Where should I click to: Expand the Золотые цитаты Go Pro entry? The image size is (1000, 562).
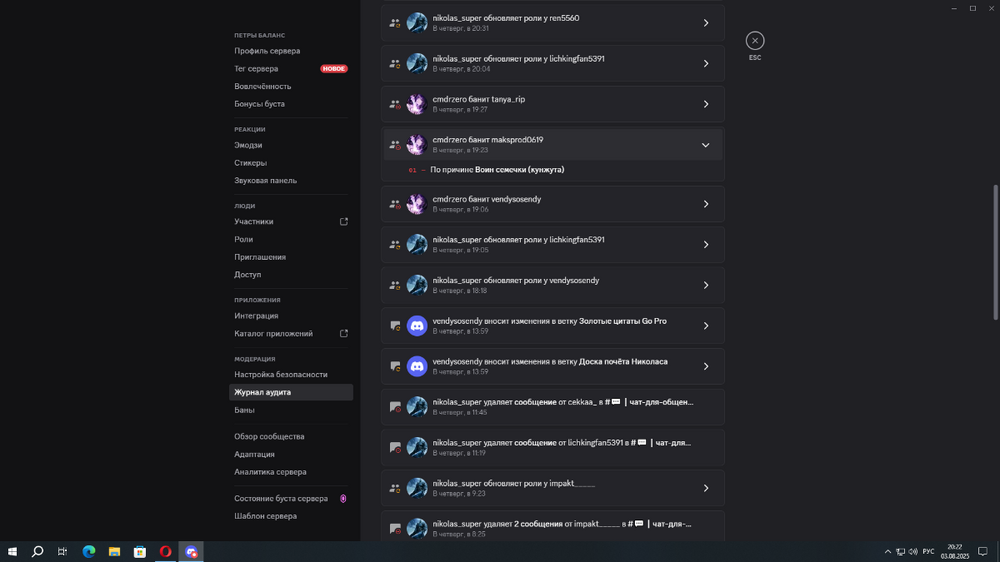coord(705,326)
